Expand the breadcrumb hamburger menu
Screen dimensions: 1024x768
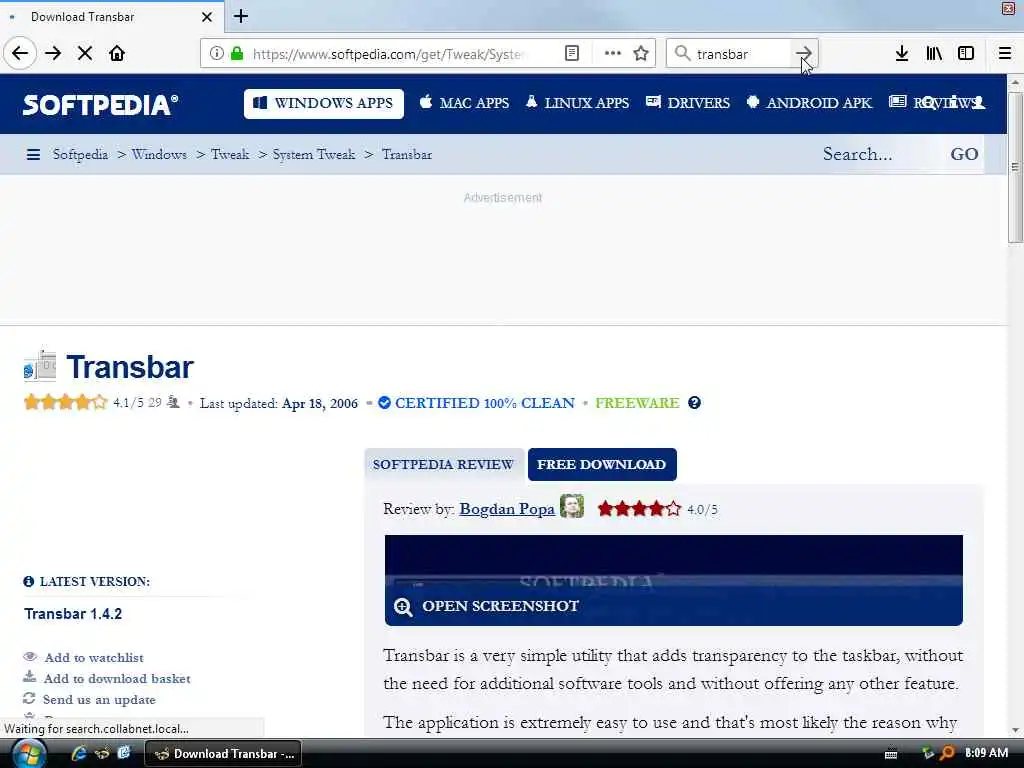click(33, 155)
